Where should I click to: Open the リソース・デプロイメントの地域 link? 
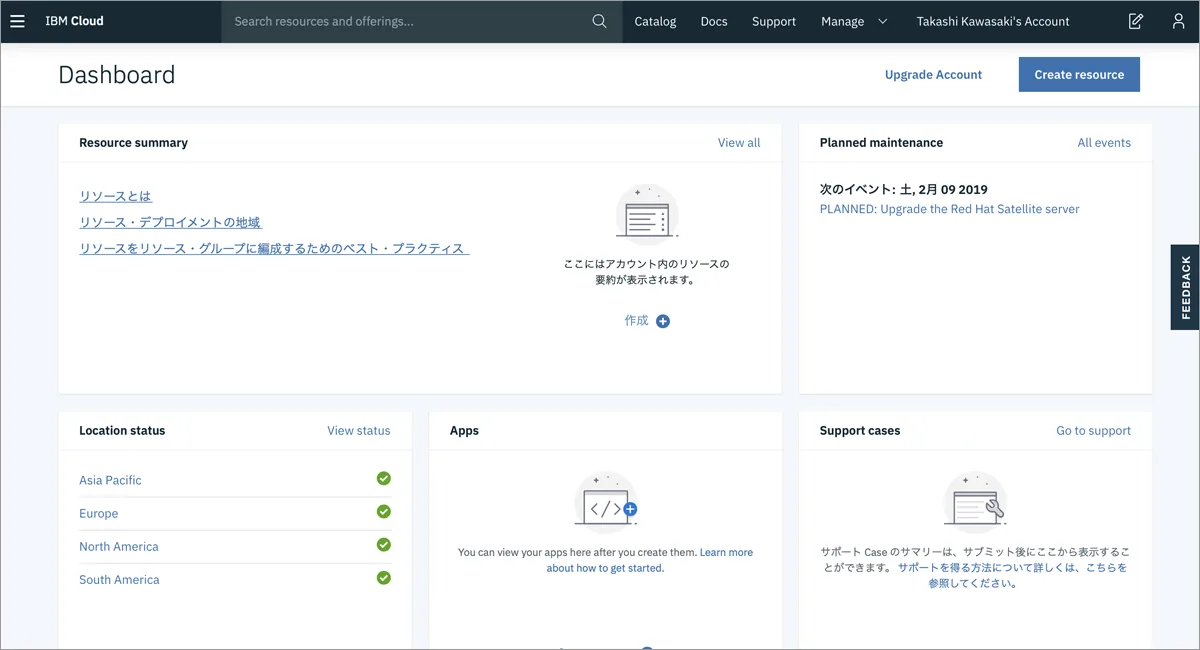pos(171,222)
